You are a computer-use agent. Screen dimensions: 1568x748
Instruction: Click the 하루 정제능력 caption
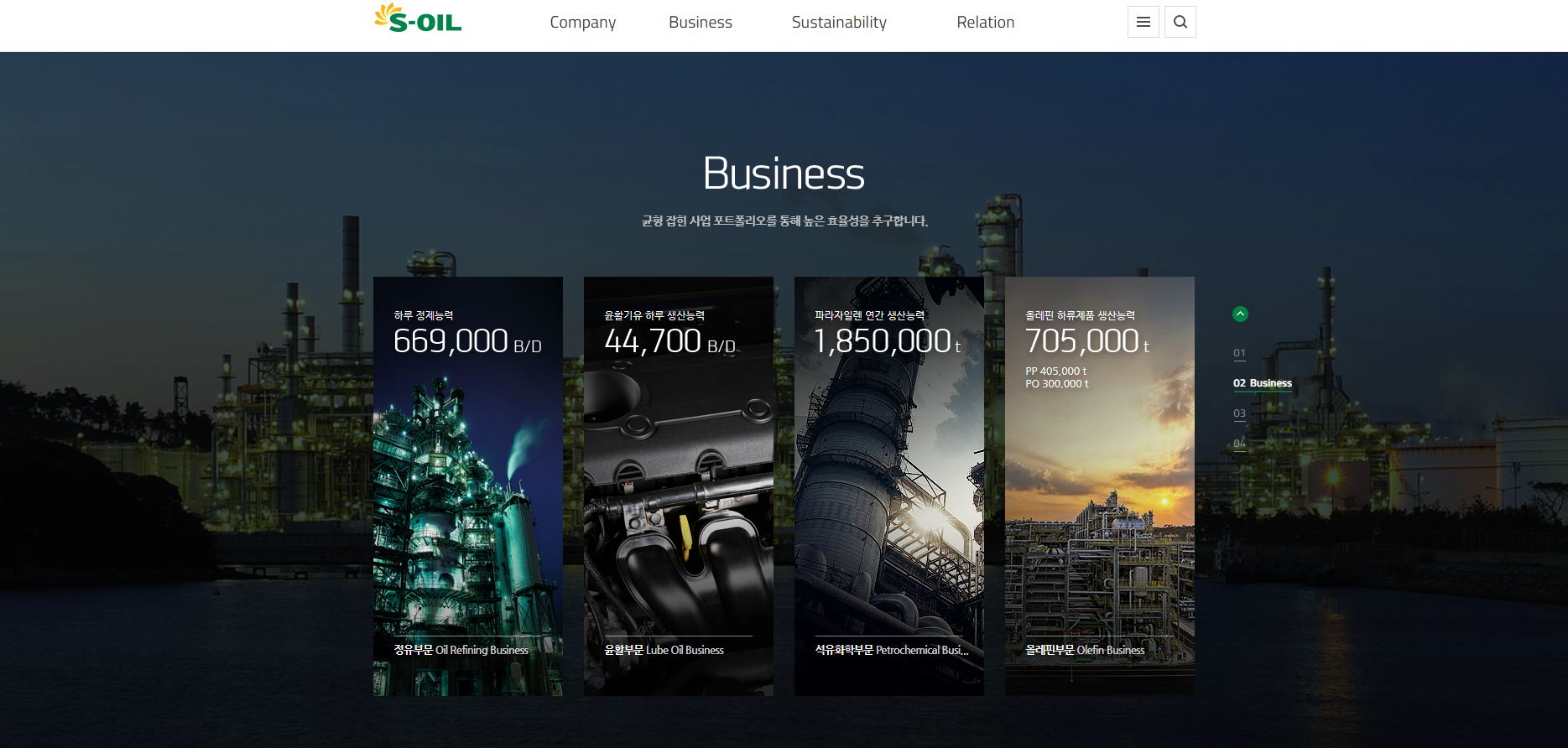tap(424, 315)
